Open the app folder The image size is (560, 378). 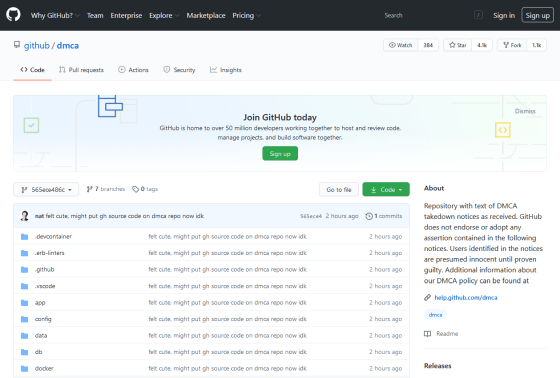(40, 303)
